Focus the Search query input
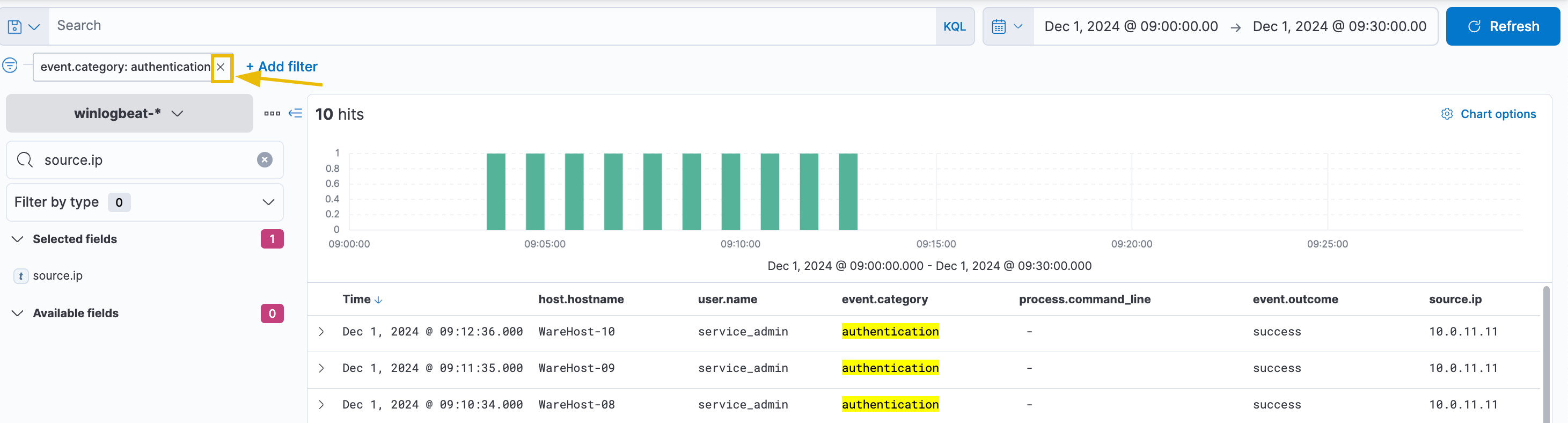Image resolution: width=1568 pixels, height=423 pixels. (492, 26)
